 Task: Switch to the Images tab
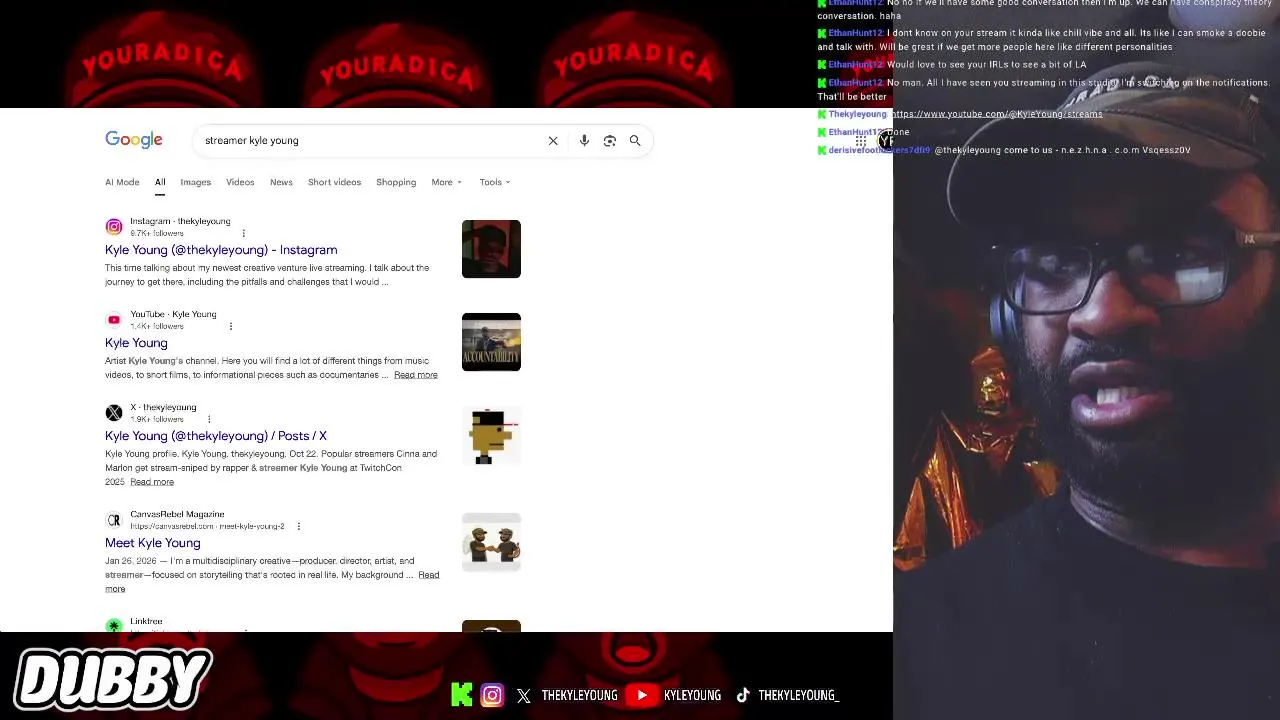click(x=195, y=182)
